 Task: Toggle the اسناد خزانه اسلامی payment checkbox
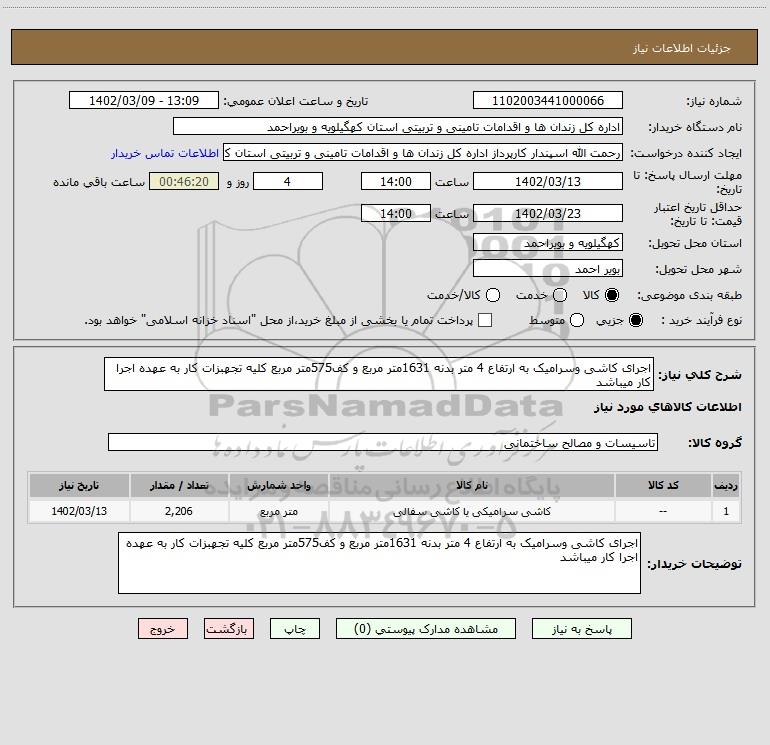485,320
